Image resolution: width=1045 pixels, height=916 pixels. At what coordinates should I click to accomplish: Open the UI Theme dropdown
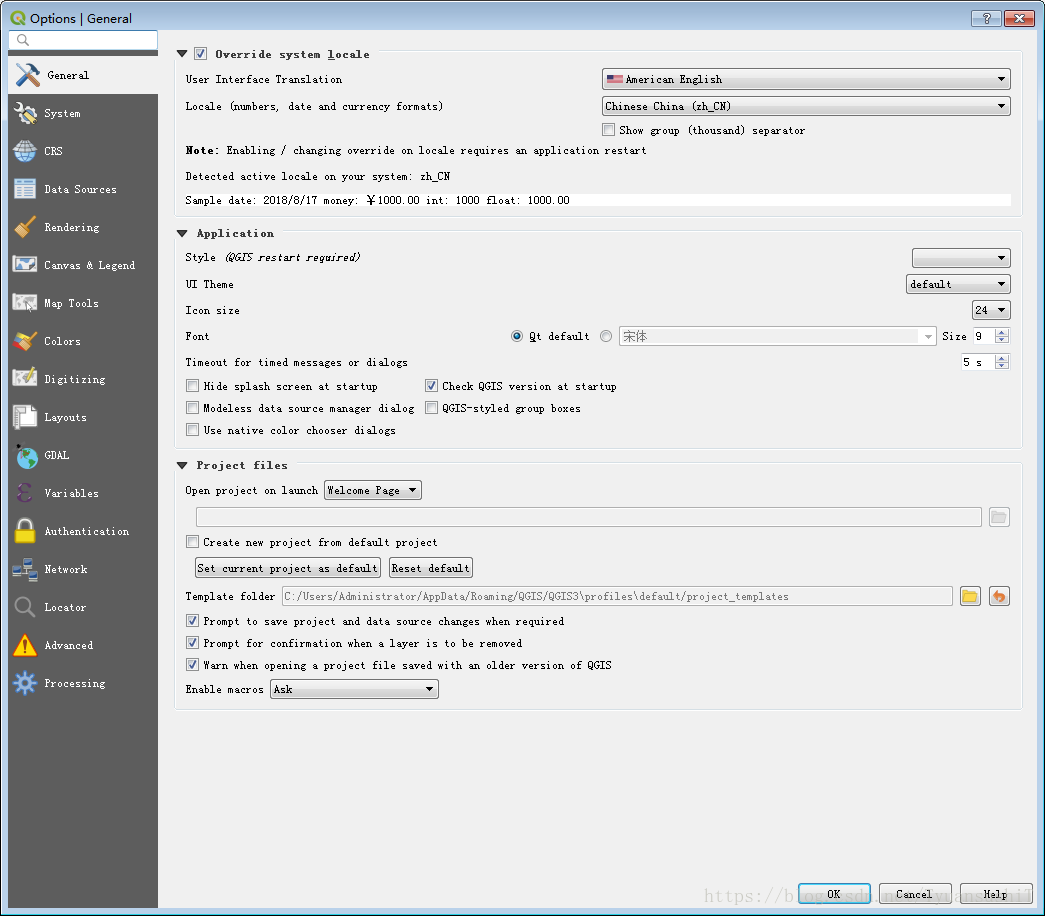pos(958,284)
